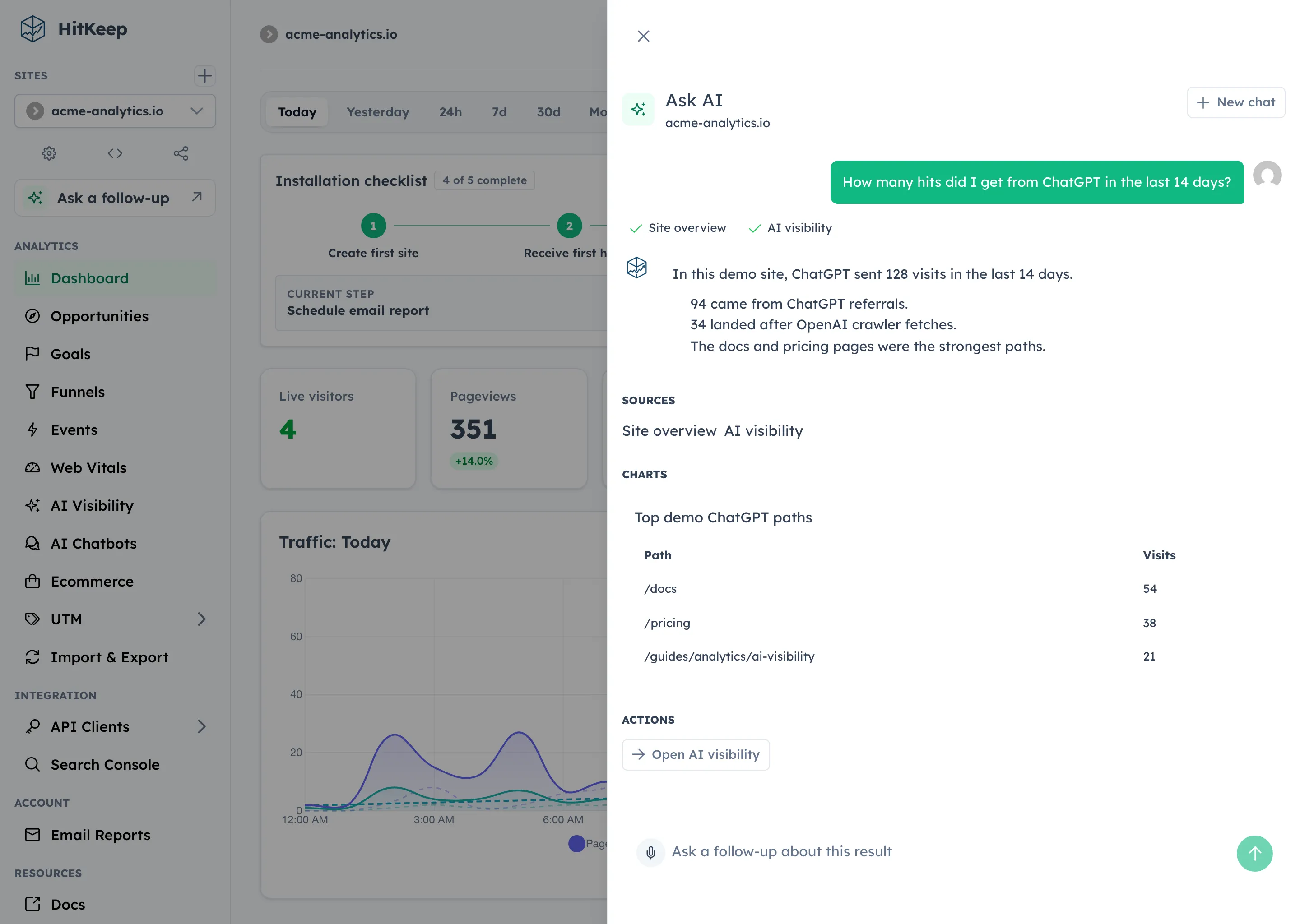This screenshot has width=1300, height=924.
Task: Click the user avatar icon
Action: (x=1267, y=174)
